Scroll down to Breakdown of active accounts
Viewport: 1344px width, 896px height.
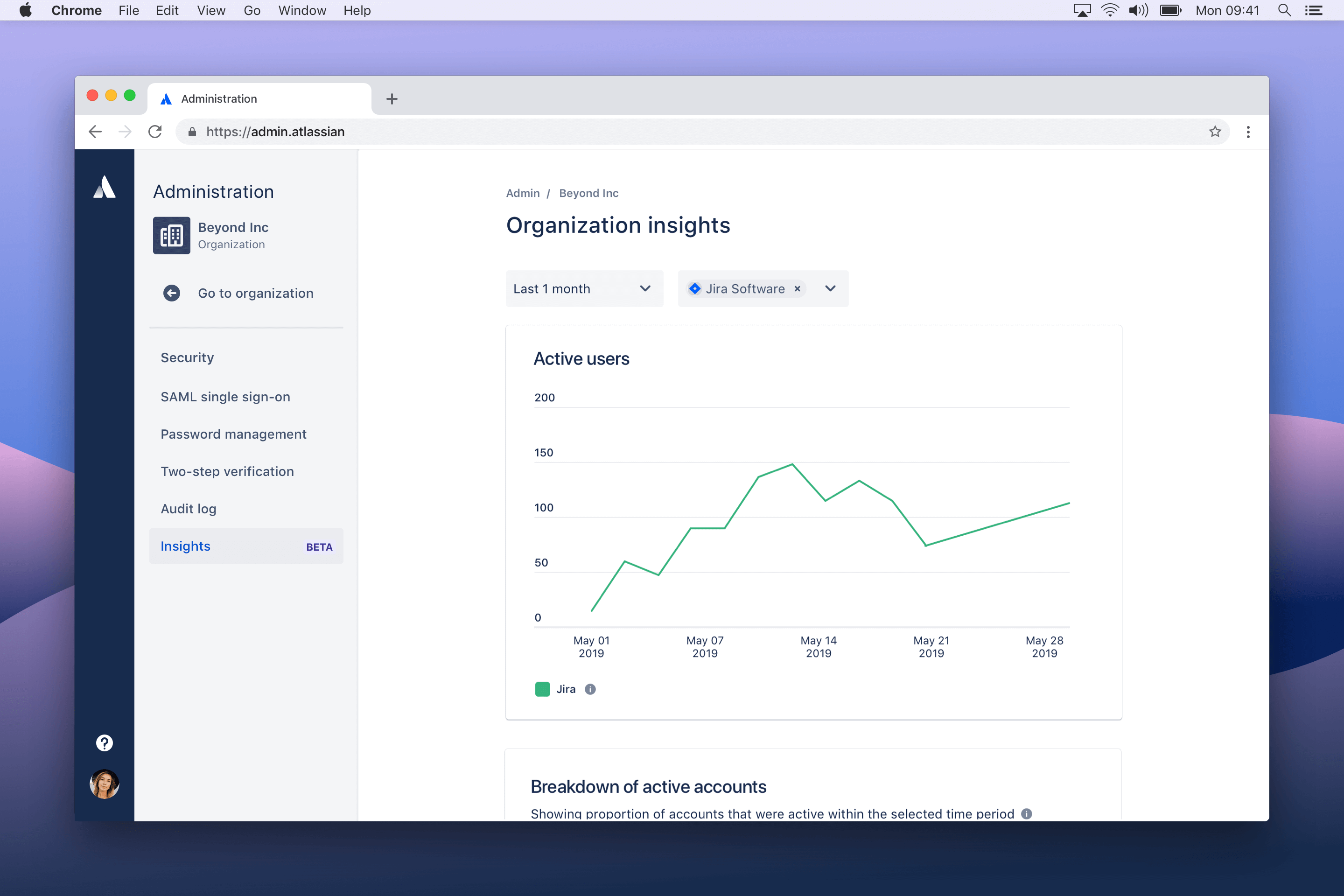tap(650, 786)
